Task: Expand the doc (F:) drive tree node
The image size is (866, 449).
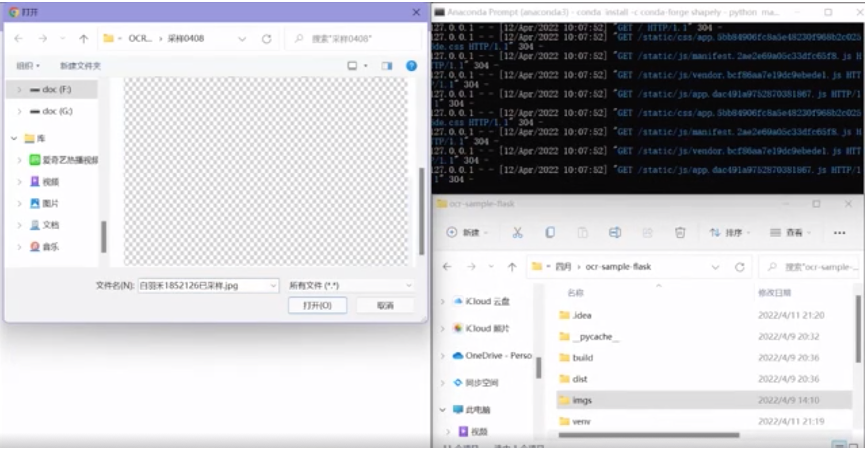Action: [19, 90]
